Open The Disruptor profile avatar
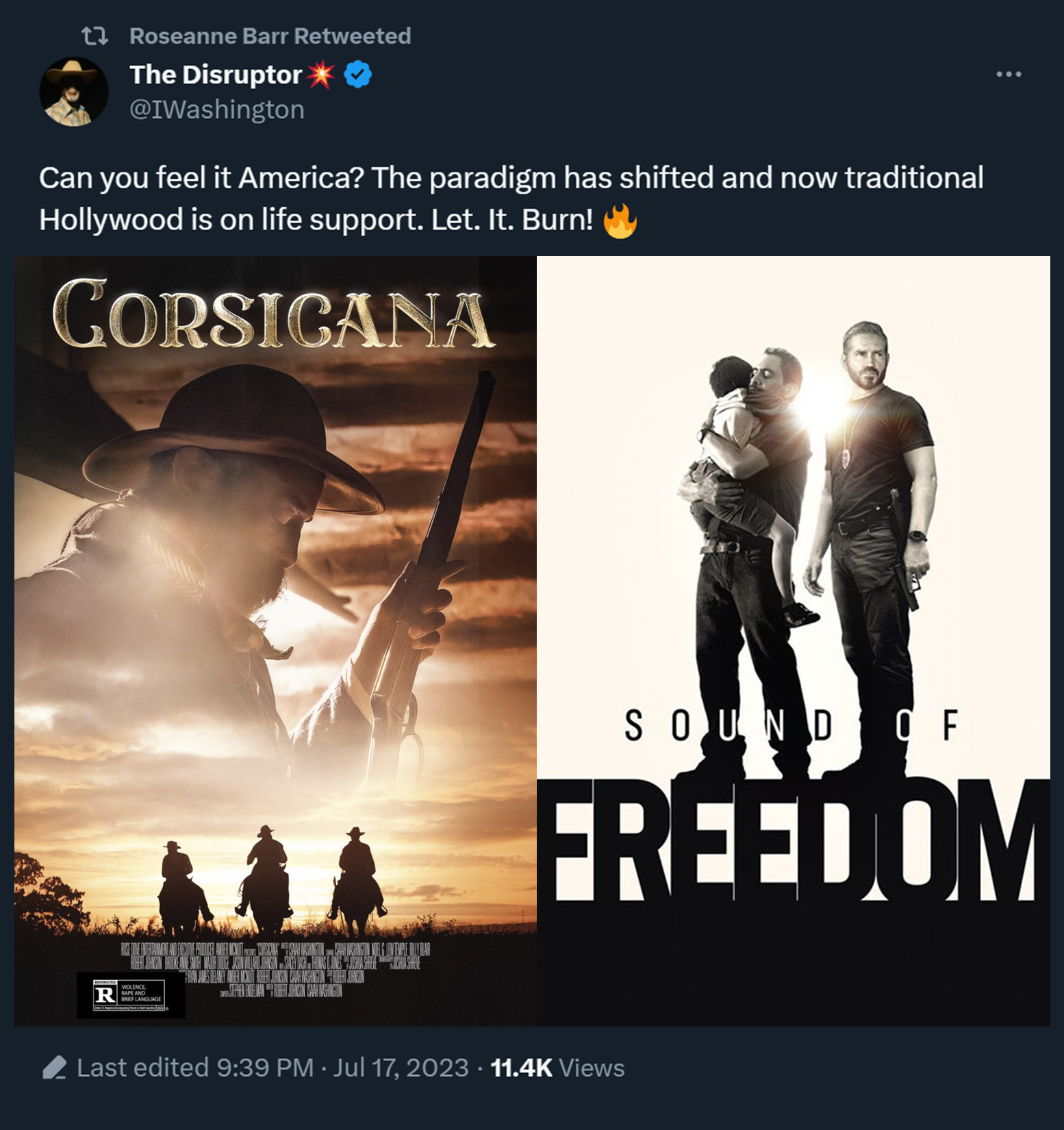Viewport: 1064px width, 1130px height. 74,92
